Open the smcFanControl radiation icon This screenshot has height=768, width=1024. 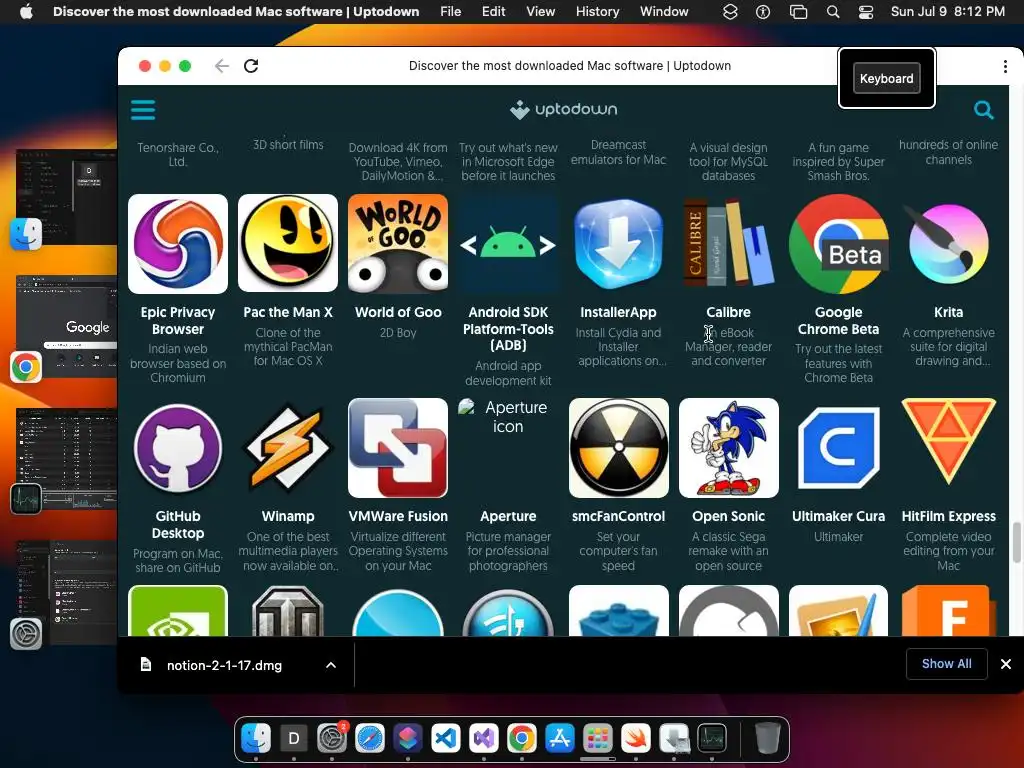618,448
